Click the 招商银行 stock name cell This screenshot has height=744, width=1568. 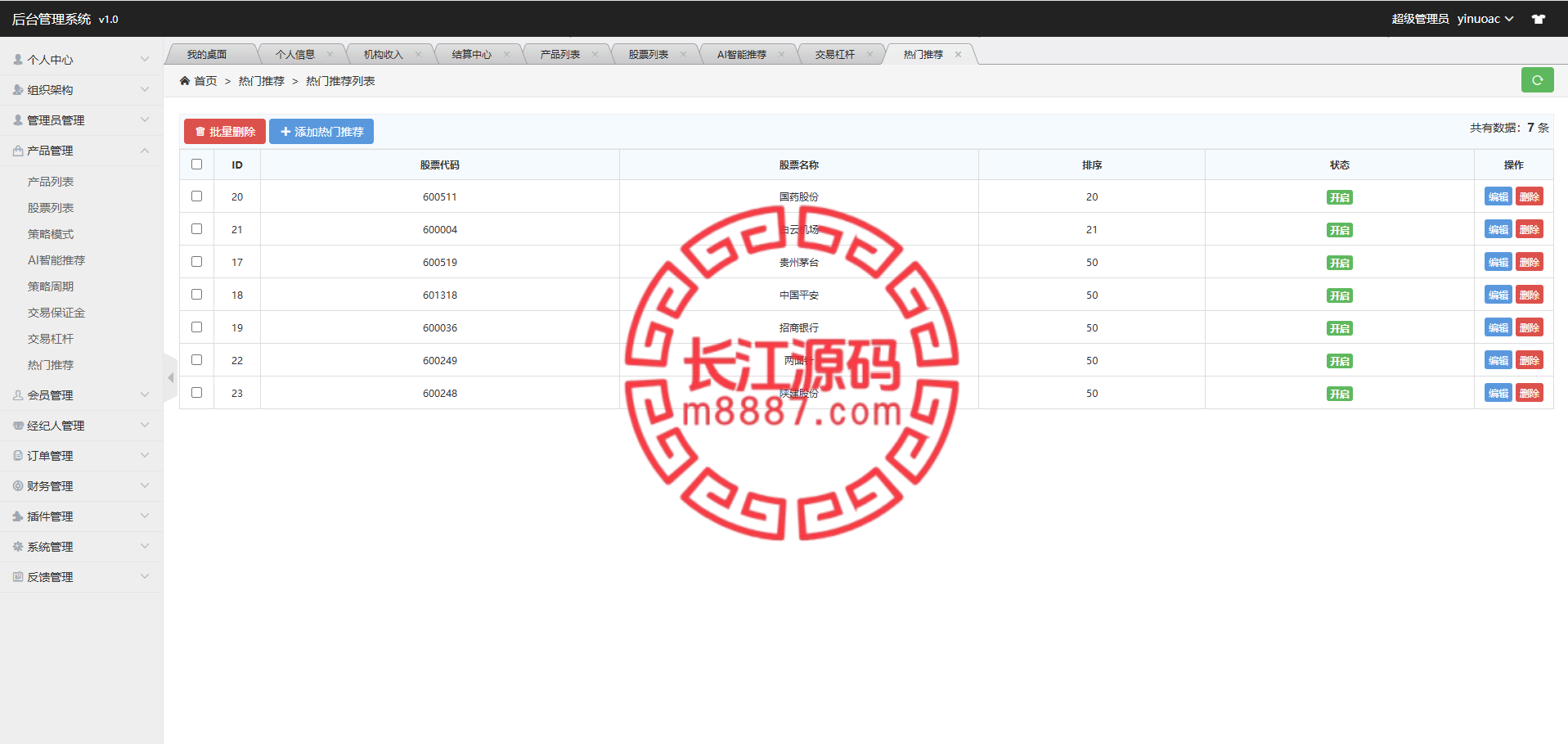click(x=799, y=327)
